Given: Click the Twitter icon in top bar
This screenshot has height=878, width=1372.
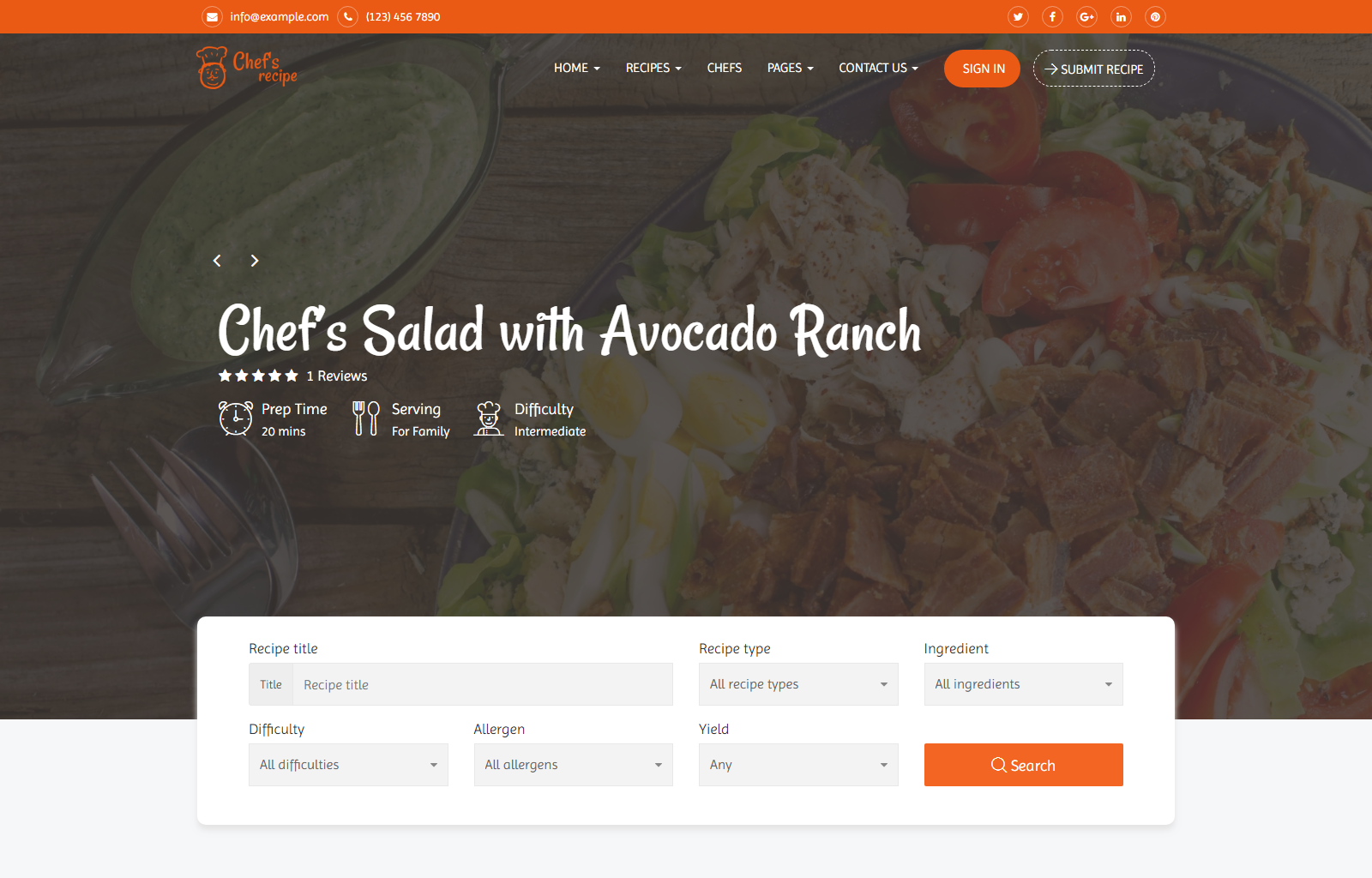Looking at the screenshot, I should click(1018, 16).
